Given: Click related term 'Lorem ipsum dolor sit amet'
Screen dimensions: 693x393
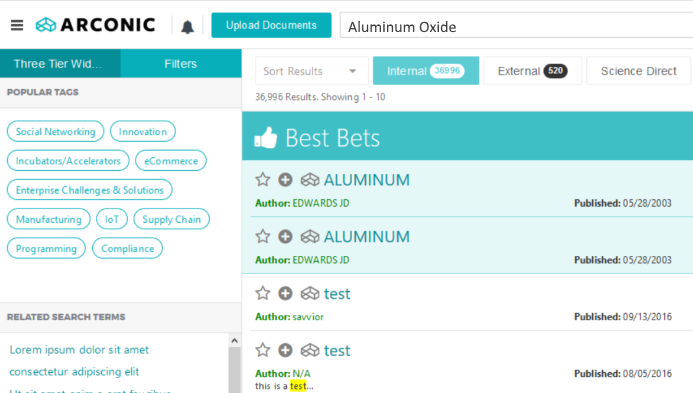Looking at the screenshot, I should (x=79, y=350).
